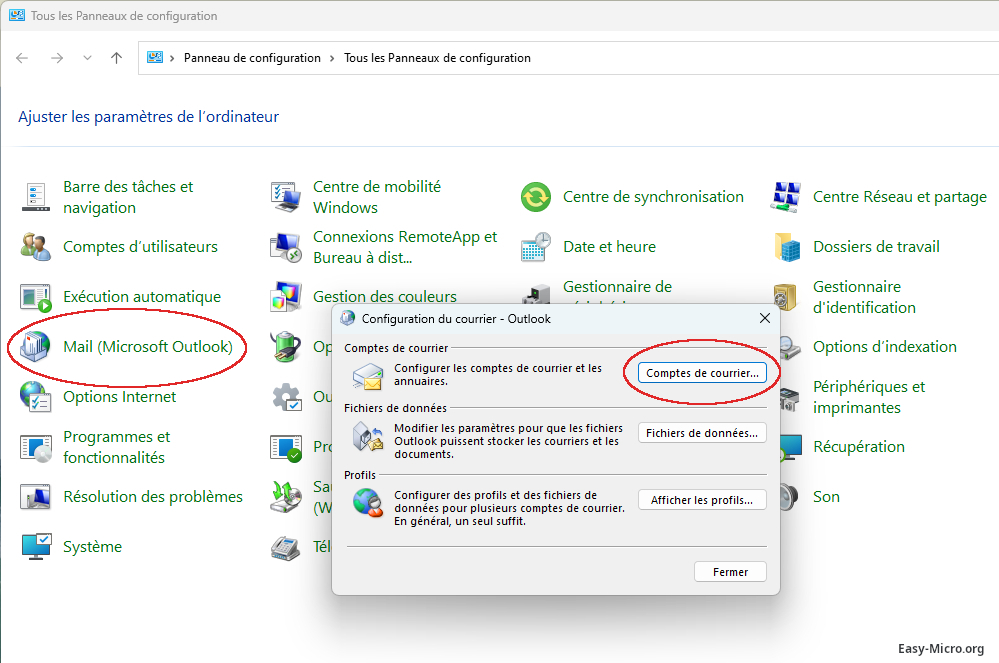Click Connexions RemoteApp et Bureau icon
This screenshot has width=999, height=663.
(x=285, y=247)
